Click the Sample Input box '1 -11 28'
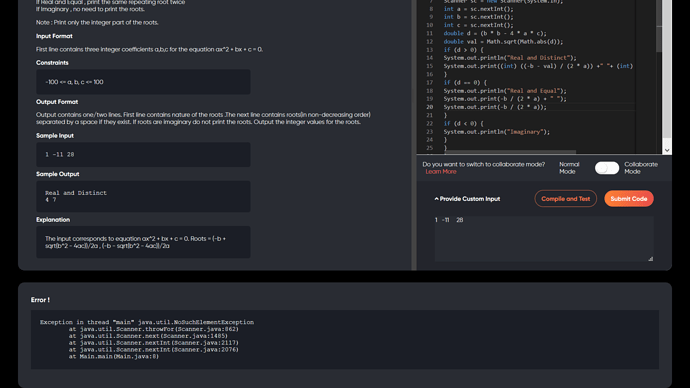The width and height of the screenshot is (690, 388). pyautogui.click(x=143, y=154)
